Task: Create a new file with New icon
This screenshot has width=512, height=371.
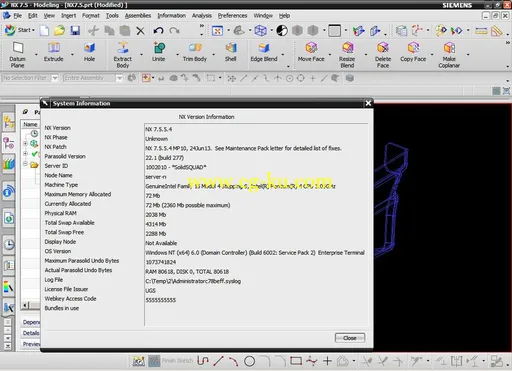Action: [44, 31]
